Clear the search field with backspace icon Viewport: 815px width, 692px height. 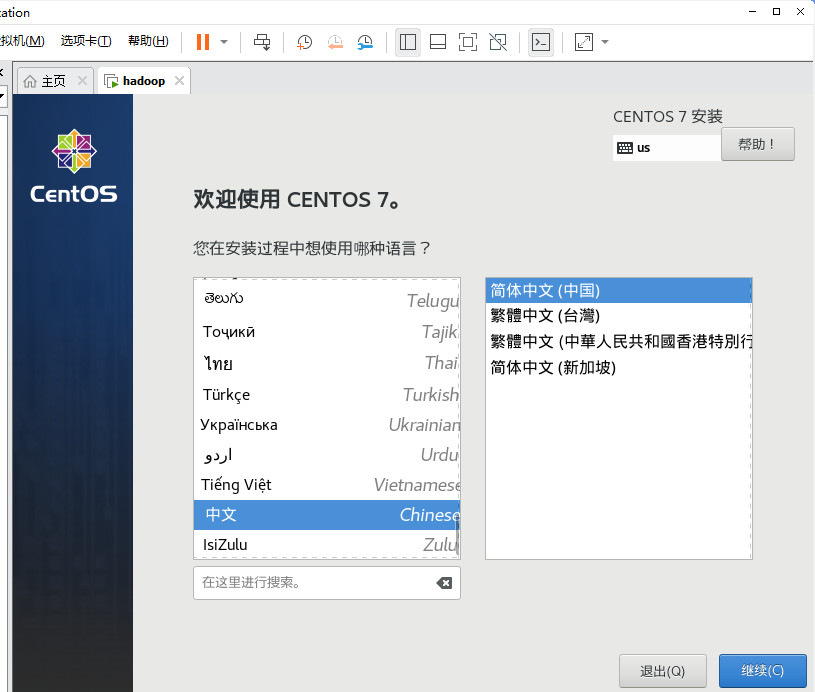pos(444,583)
